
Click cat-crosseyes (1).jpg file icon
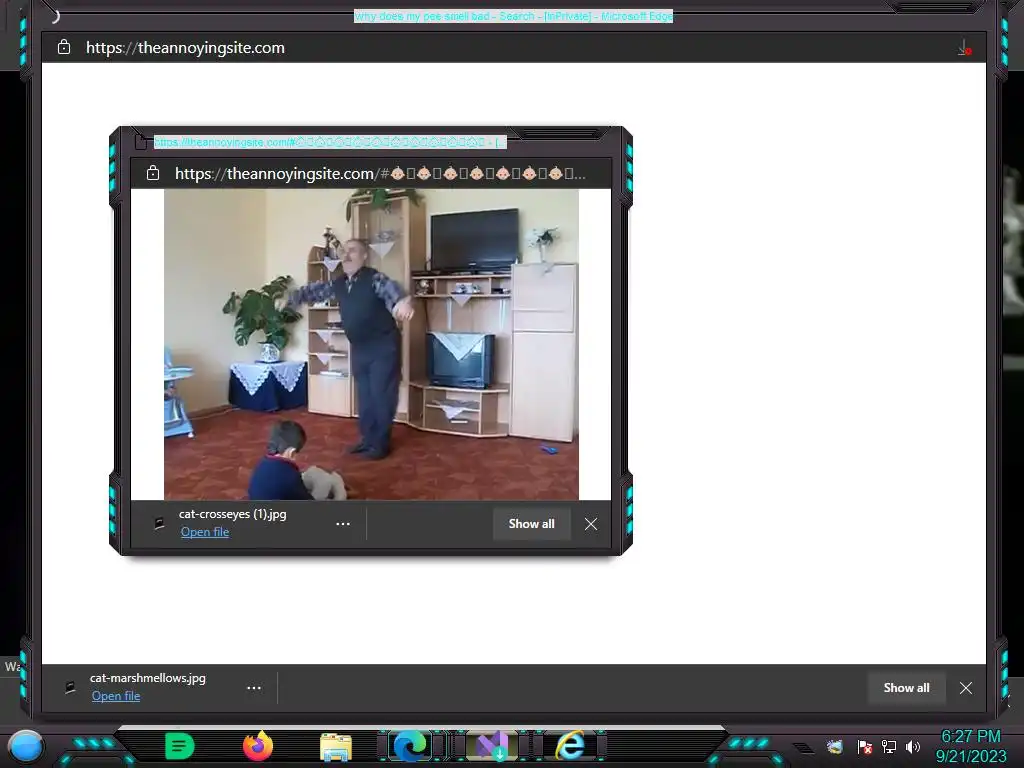159,523
